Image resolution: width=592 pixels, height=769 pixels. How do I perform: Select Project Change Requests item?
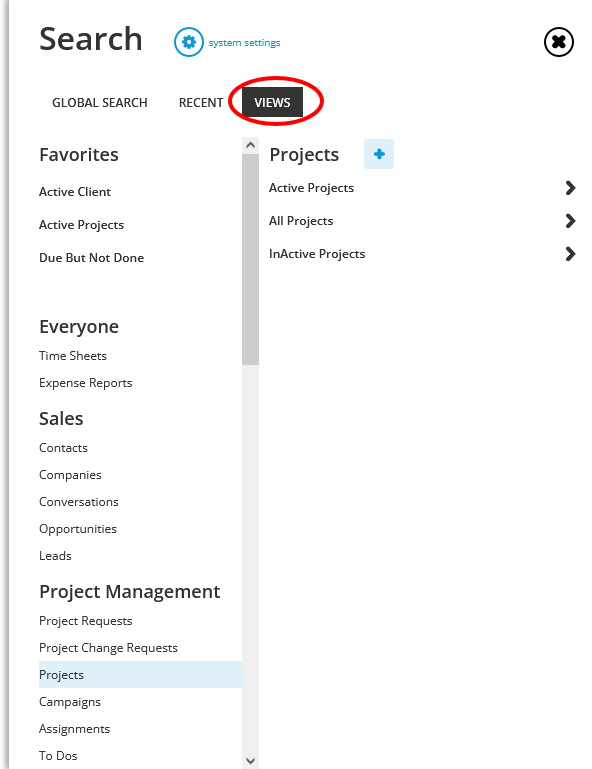coord(108,648)
